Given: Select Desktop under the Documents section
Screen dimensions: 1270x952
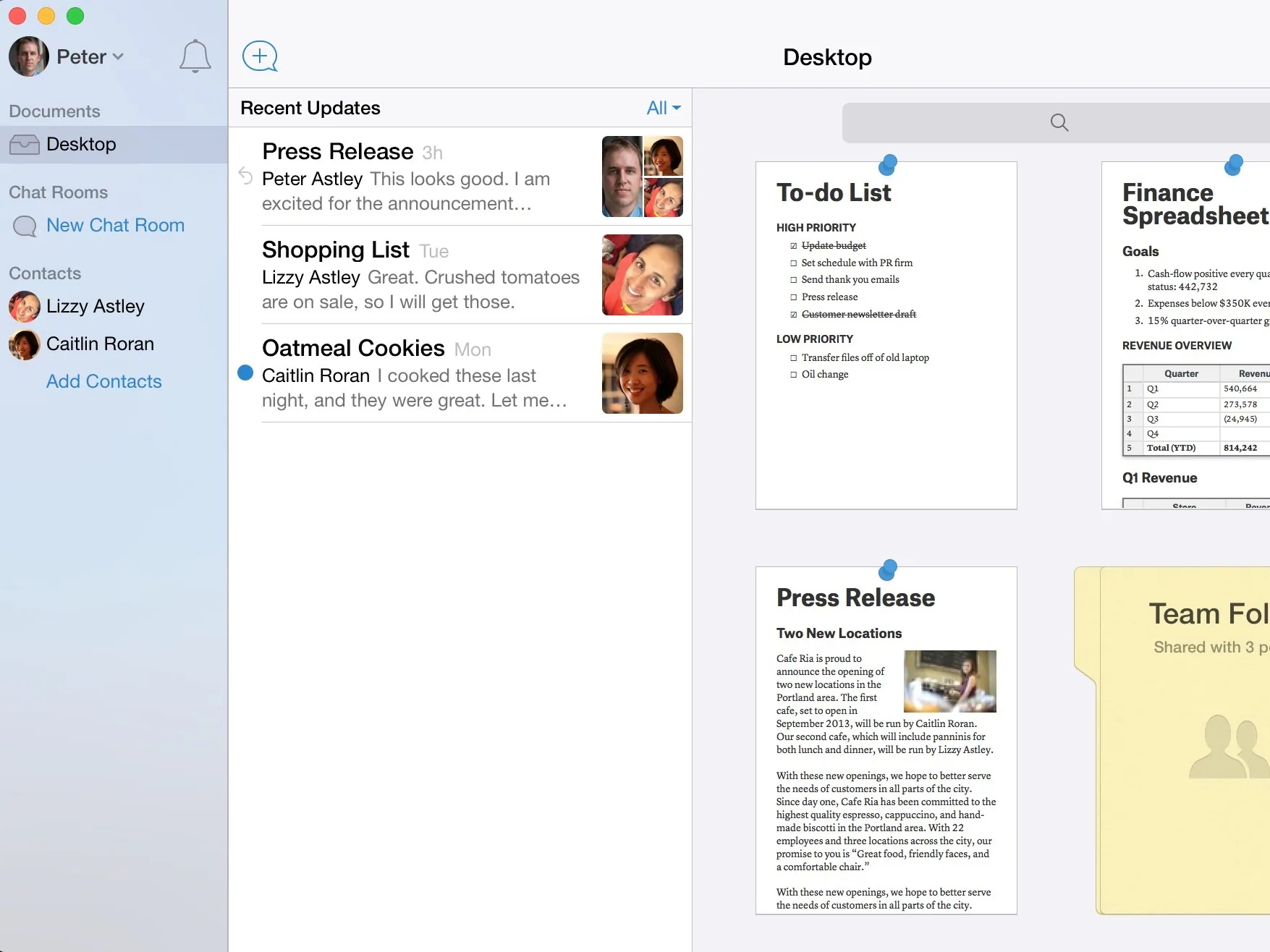Looking at the screenshot, I should coord(82,144).
